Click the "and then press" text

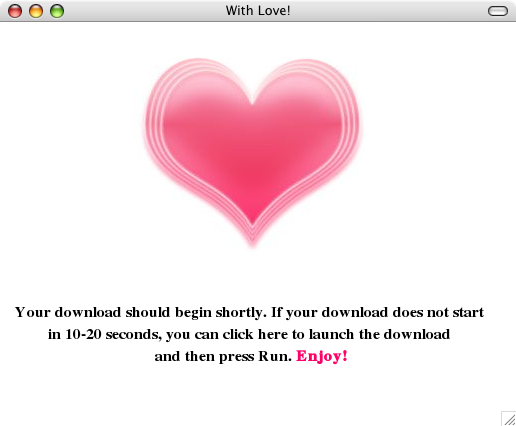point(204,357)
